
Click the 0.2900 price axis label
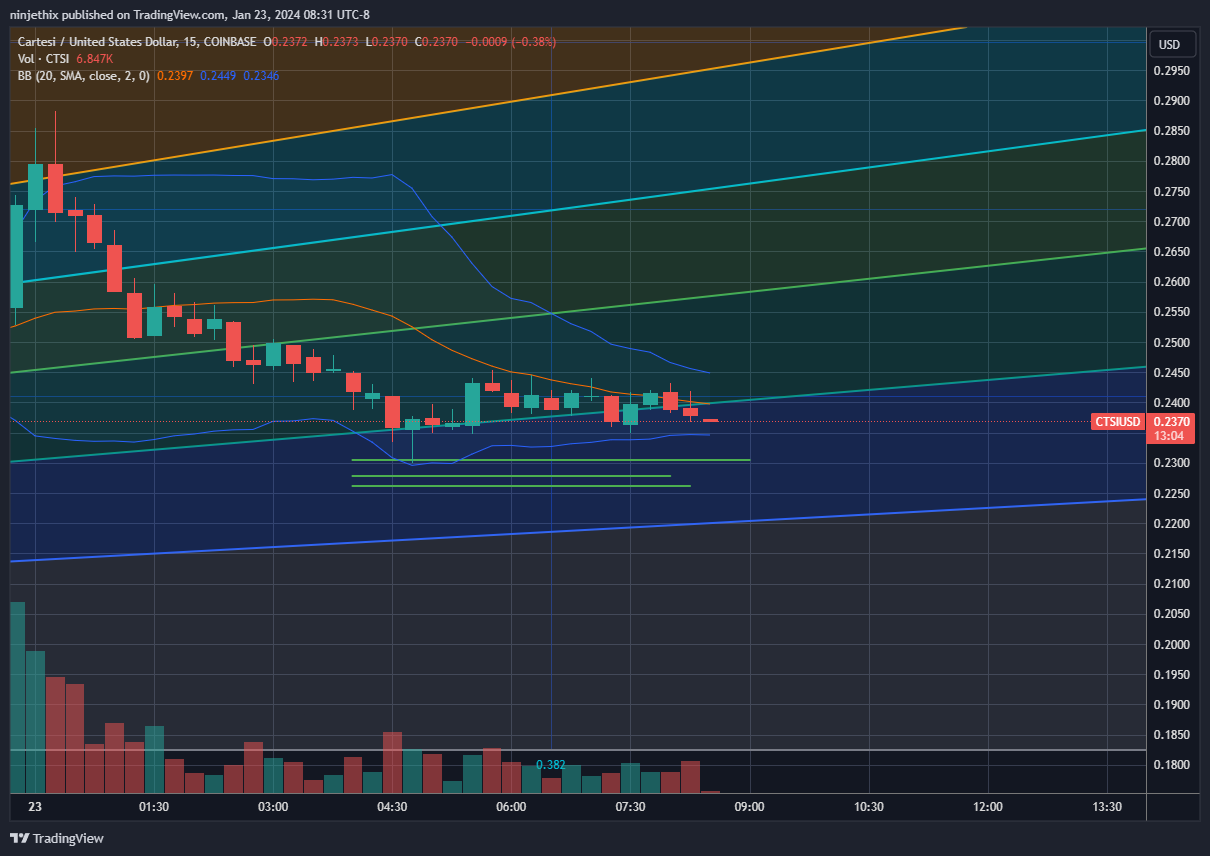(1170, 101)
